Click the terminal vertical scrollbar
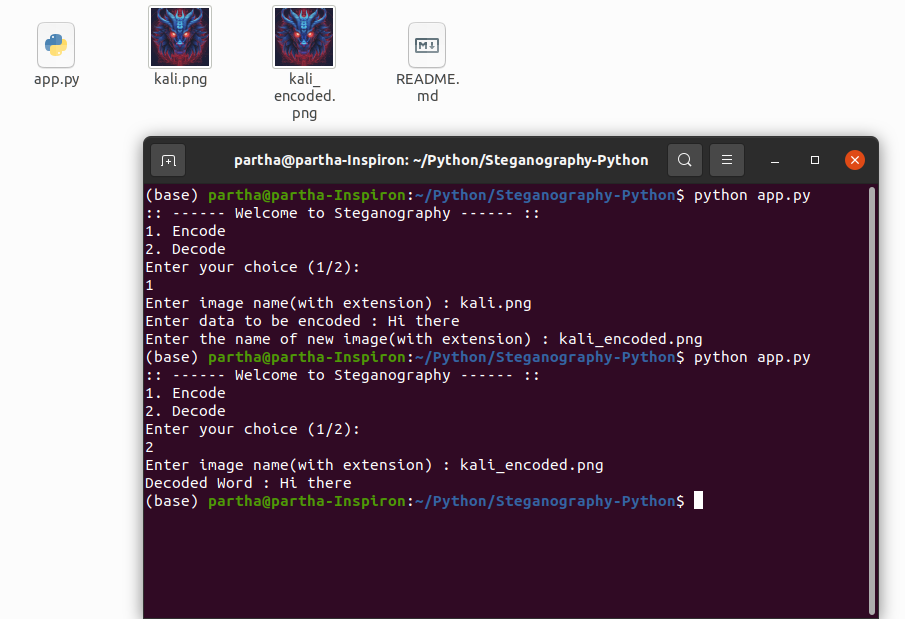905x619 pixels. pyautogui.click(x=873, y=400)
